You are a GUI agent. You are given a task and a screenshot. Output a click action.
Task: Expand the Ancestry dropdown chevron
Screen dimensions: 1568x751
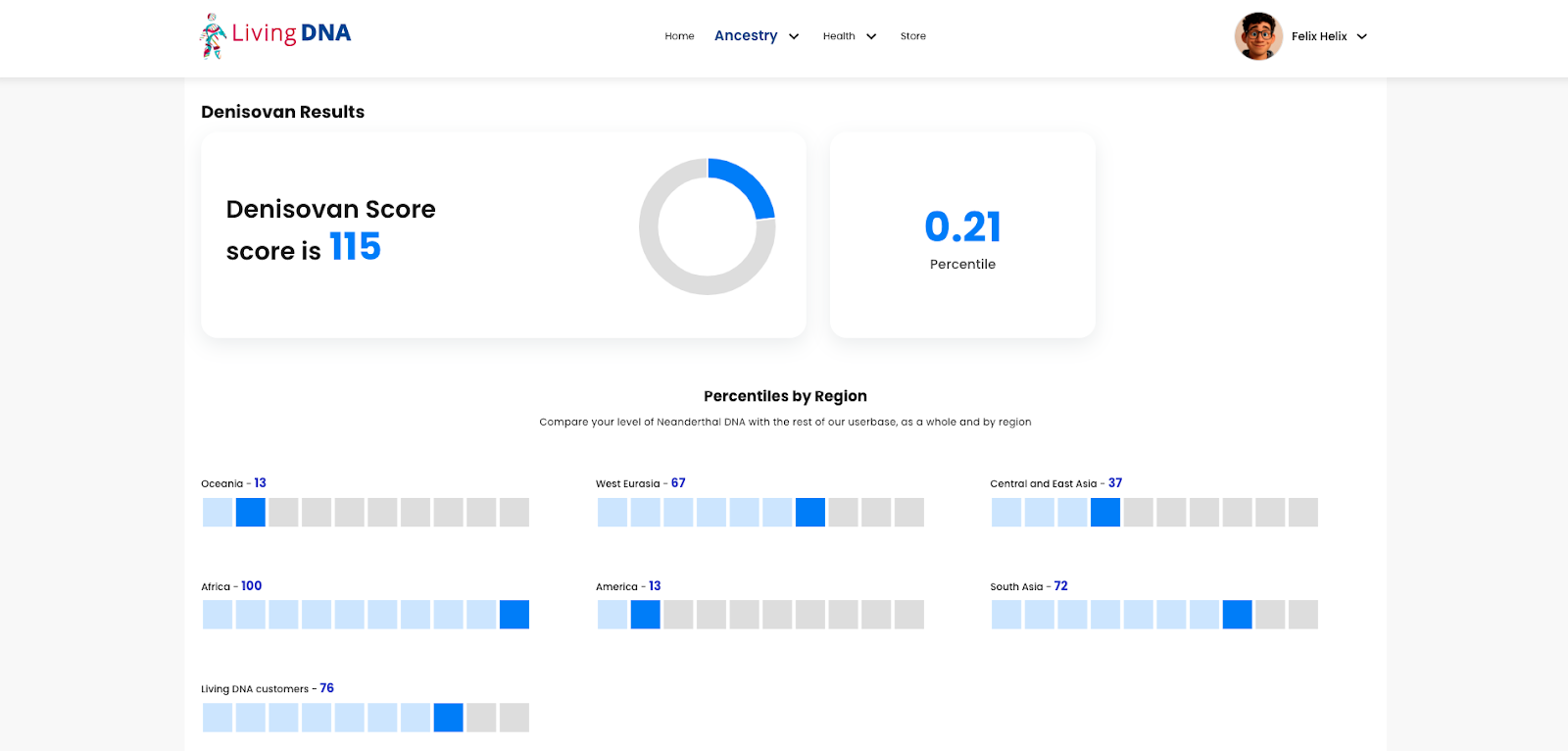pyautogui.click(x=794, y=36)
